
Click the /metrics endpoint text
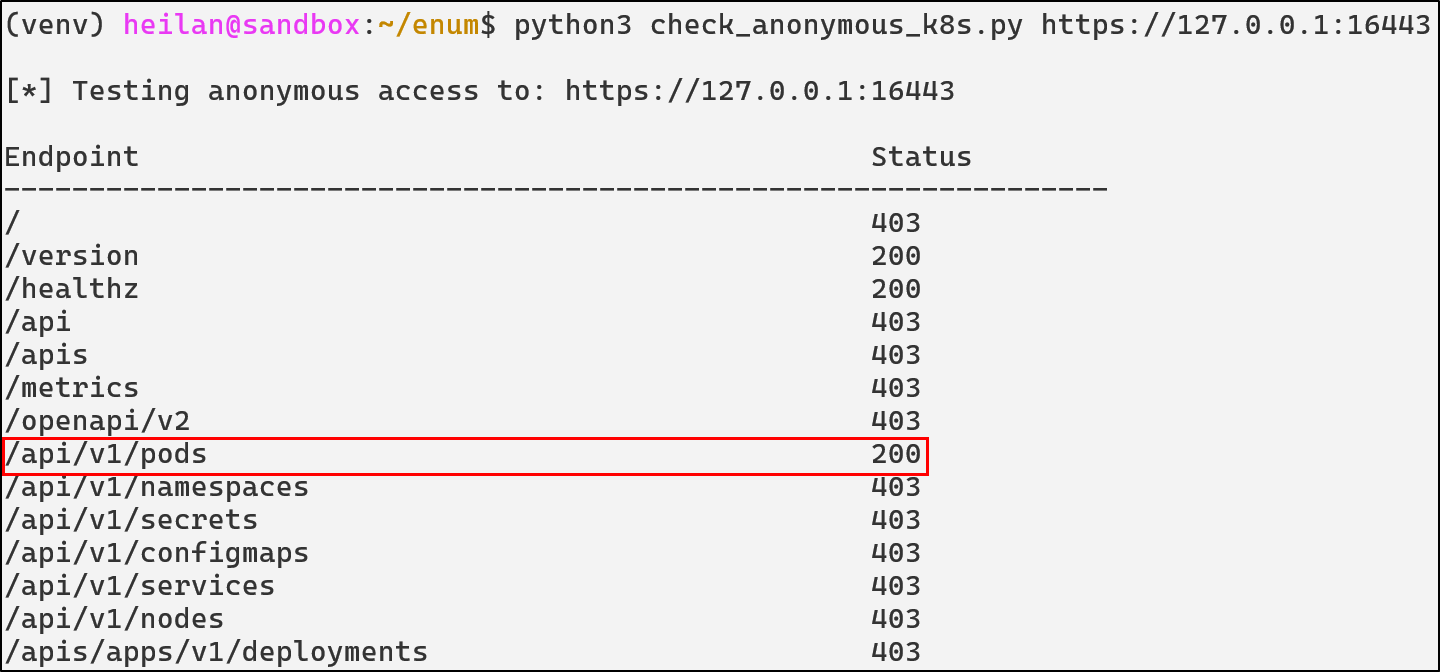(x=72, y=388)
